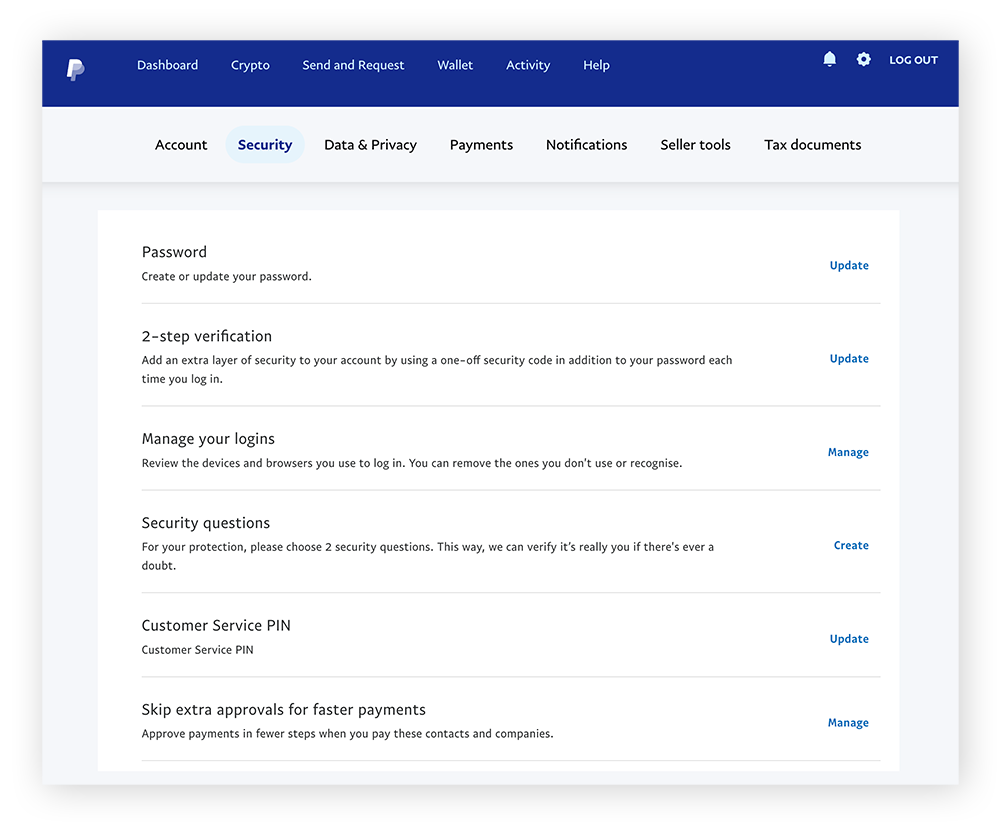
Task: Open the Data & Privacy tab
Action: click(370, 144)
